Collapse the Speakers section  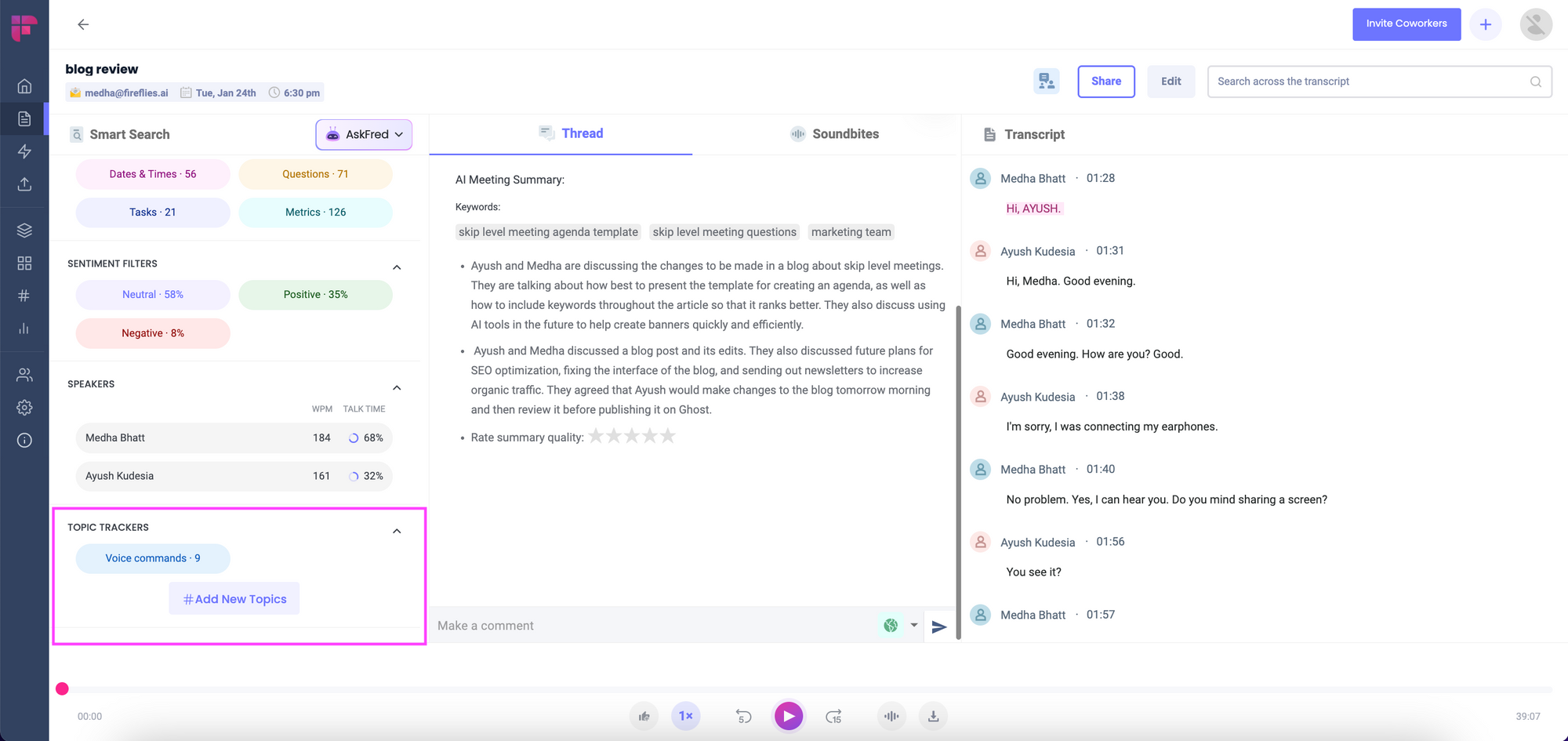[x=397, y=387]
